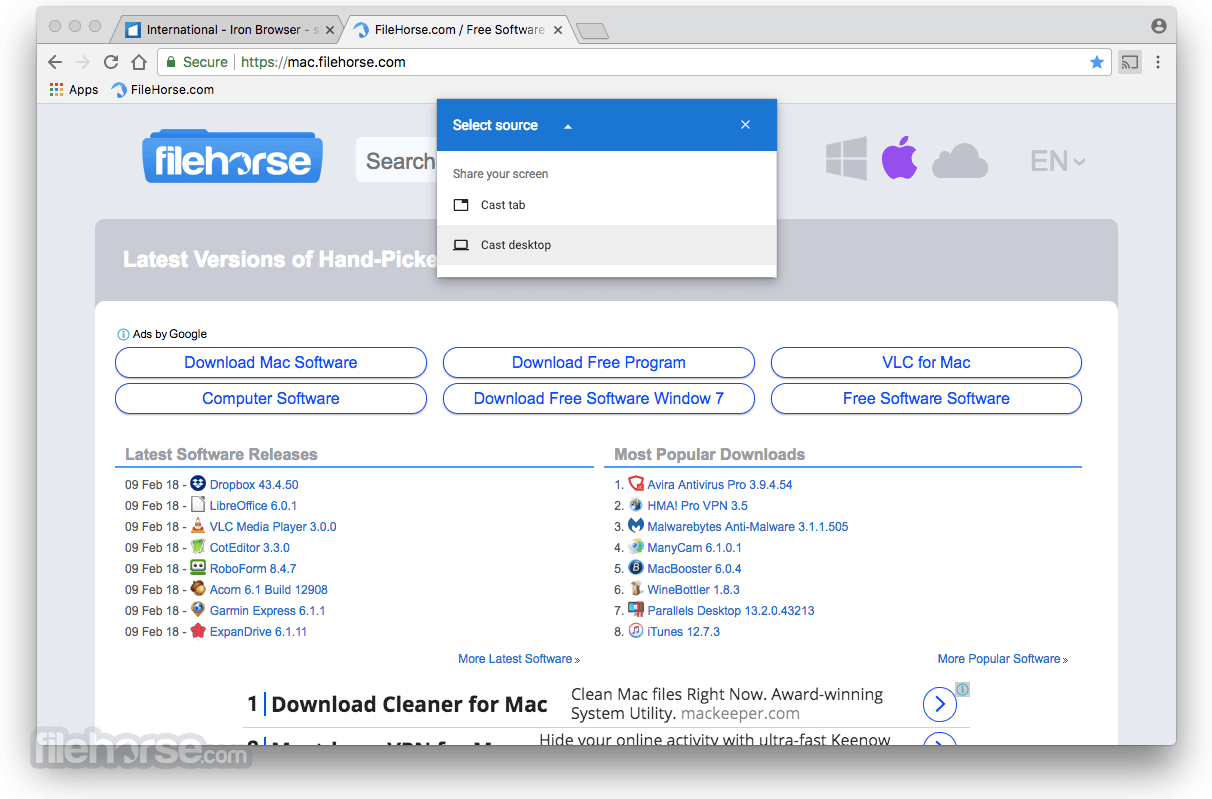Click the Ads by Google info icon
The height and width of the screenshot is (799, 1212).
click(123, 334)
